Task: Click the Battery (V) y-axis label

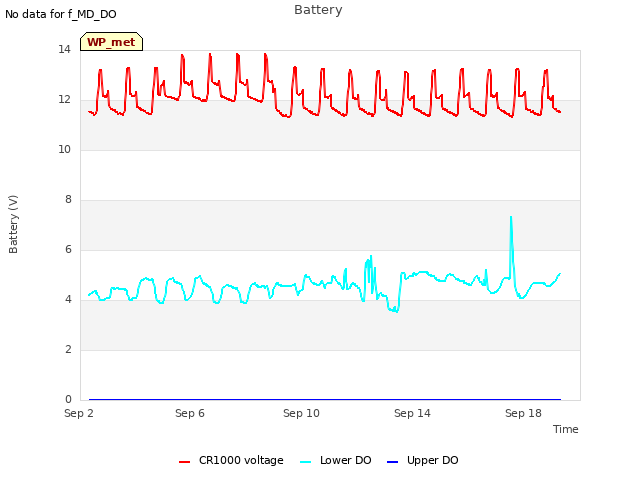Action: click(13, 224)
